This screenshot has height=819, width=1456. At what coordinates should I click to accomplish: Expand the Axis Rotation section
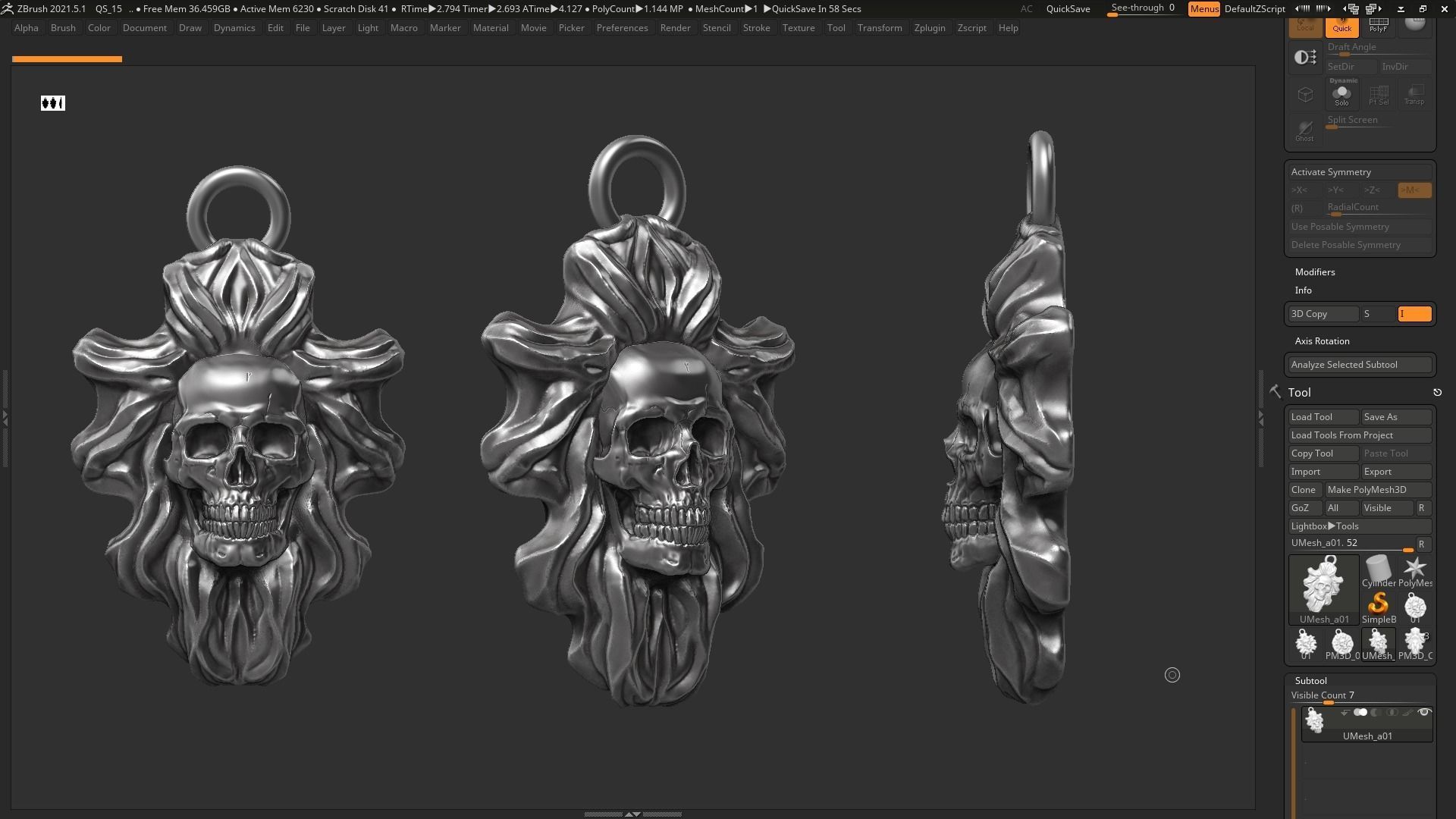pos(1322,340)
